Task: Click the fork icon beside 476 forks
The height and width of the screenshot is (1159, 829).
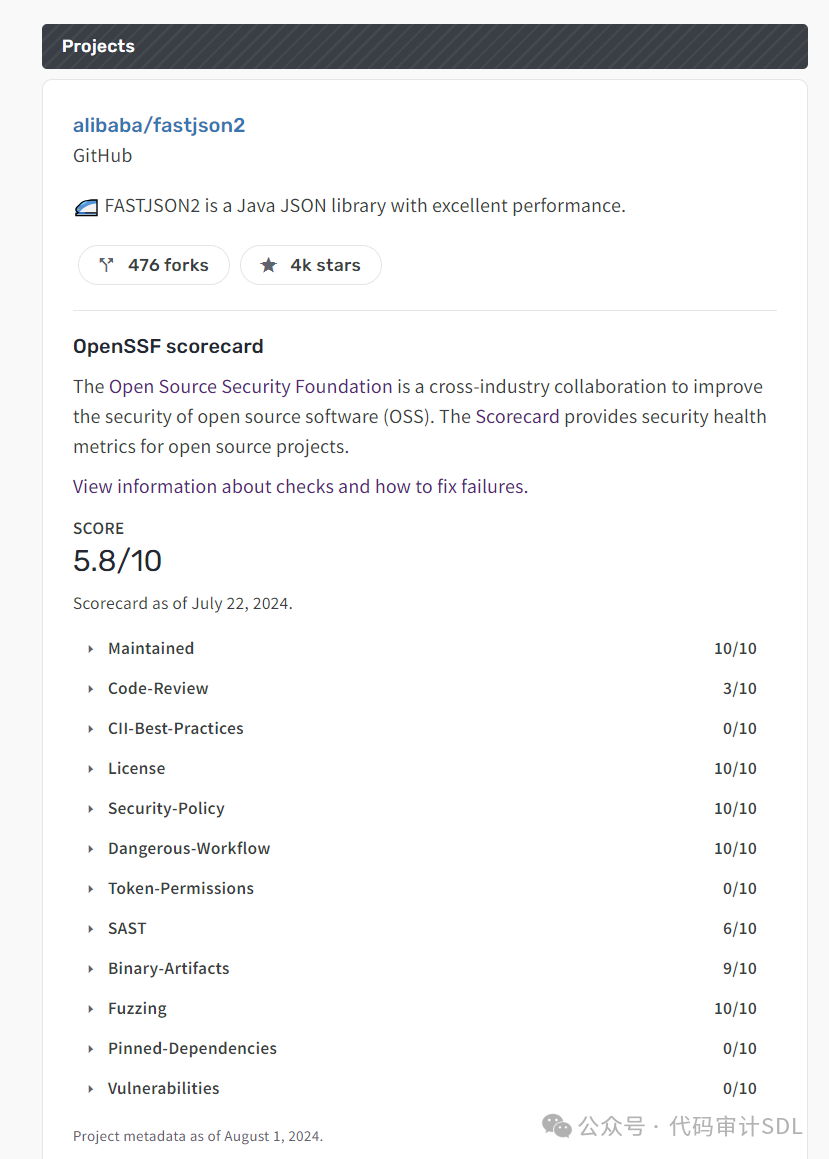Action: [x=106, y=265]
